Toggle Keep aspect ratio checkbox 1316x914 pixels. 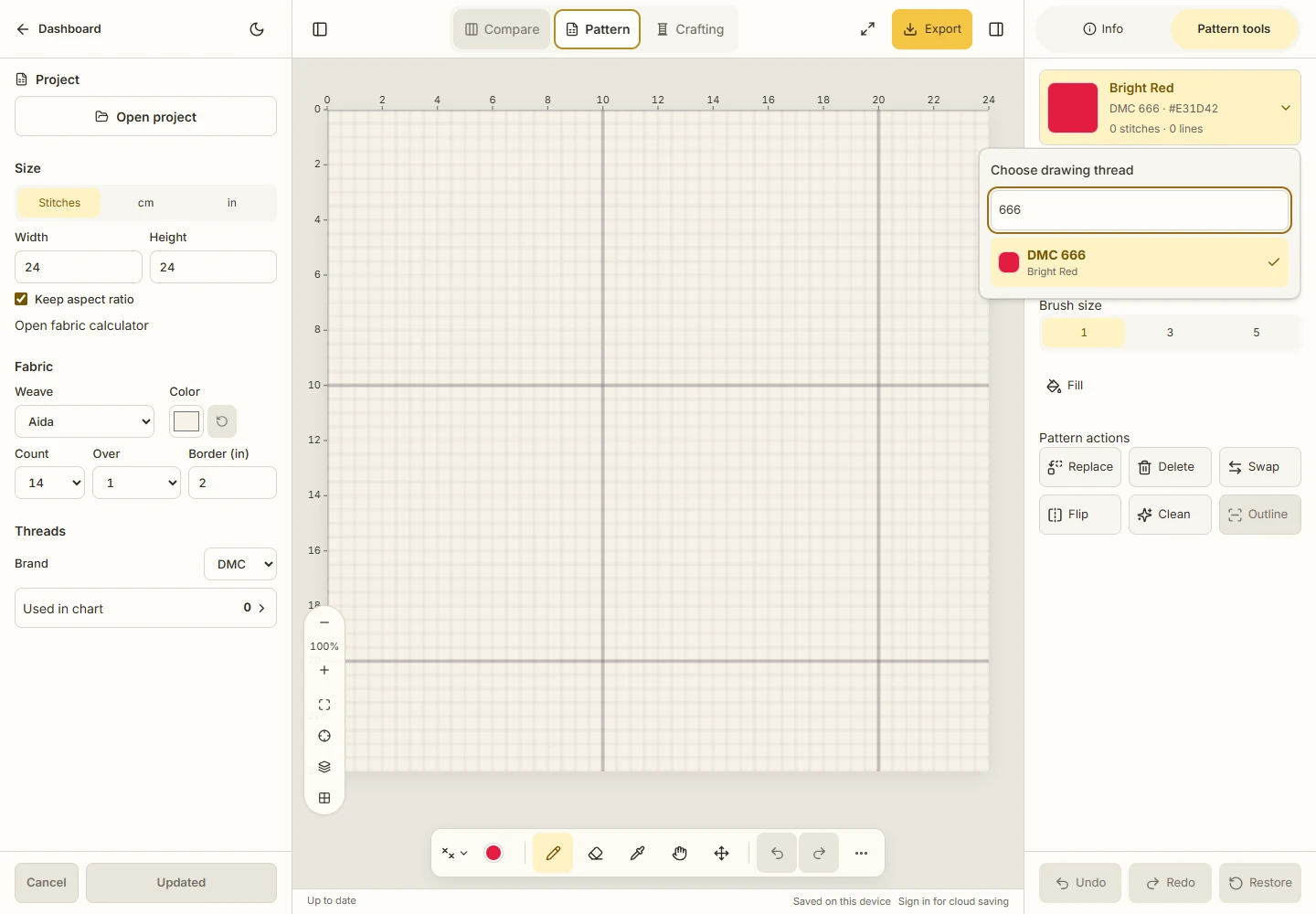coord(21,299)
